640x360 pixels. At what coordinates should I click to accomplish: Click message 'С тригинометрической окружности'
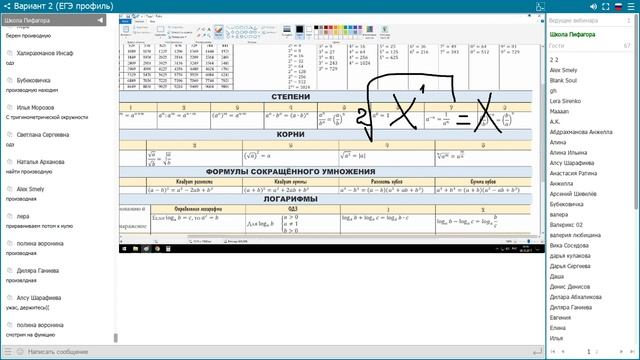coord(47,117)
